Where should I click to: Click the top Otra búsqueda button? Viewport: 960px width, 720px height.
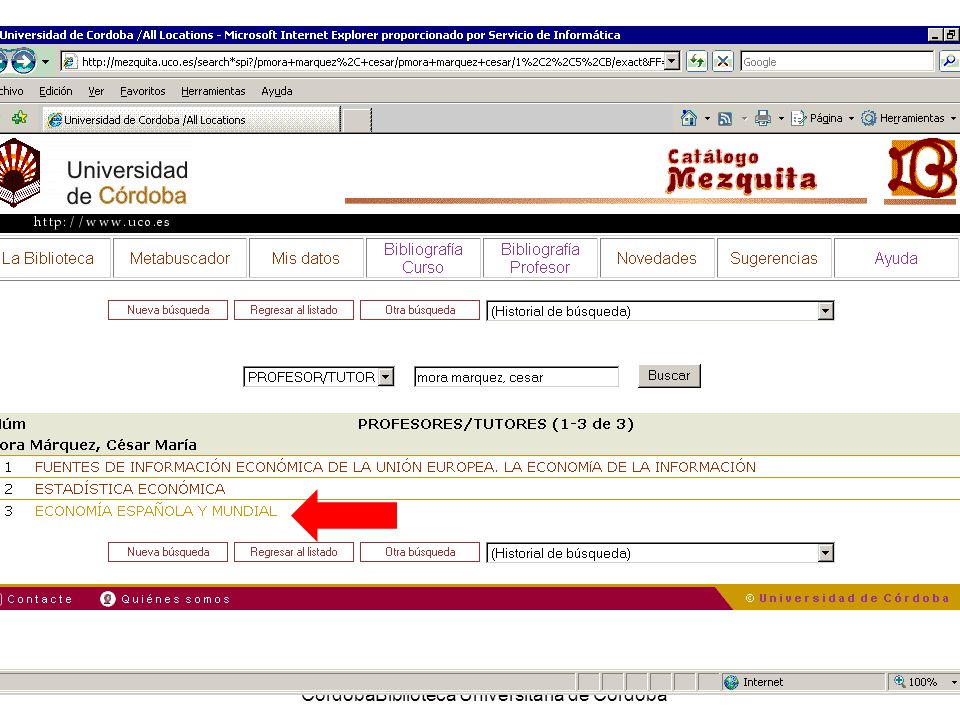tap(420, 310)
